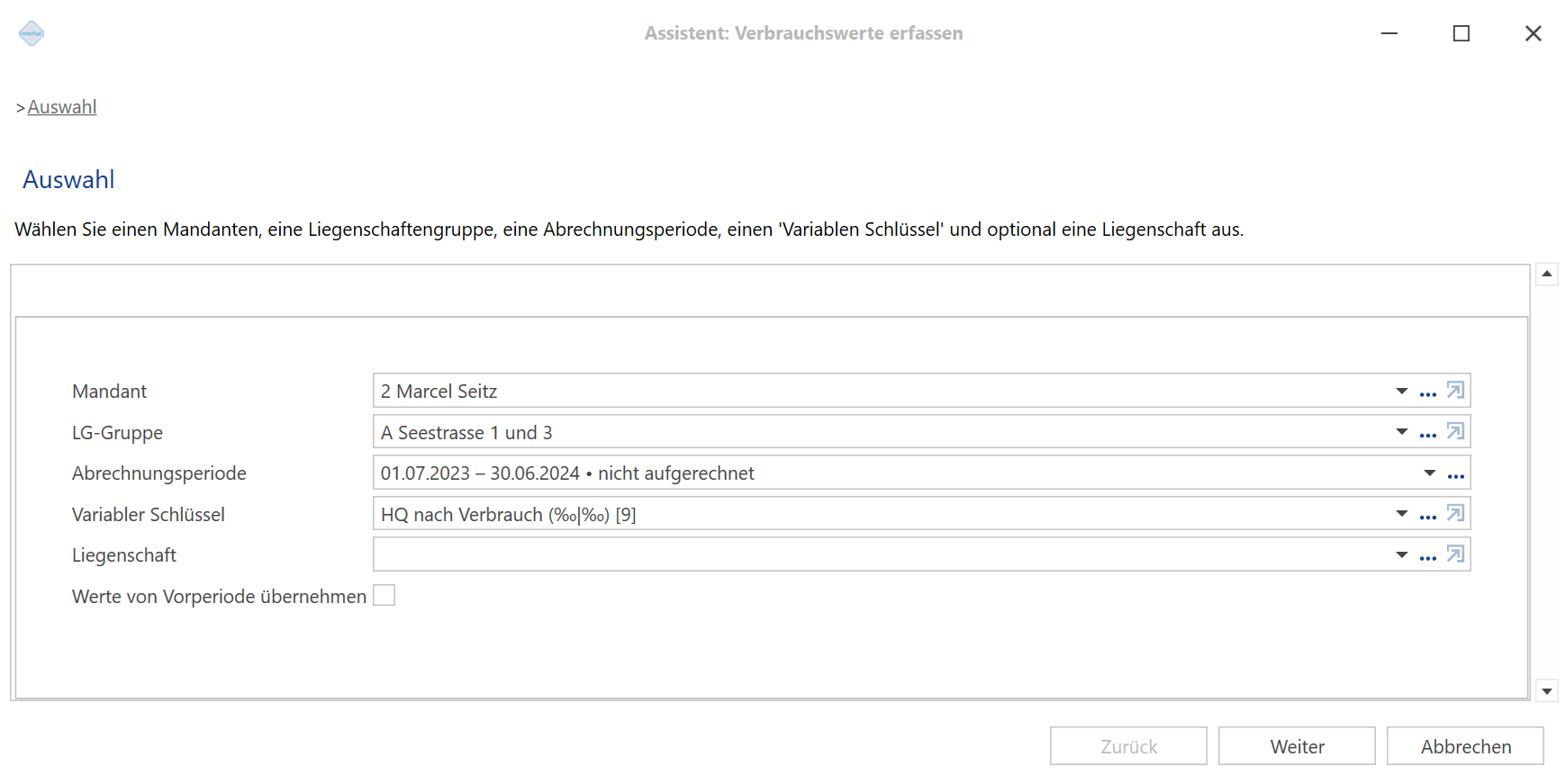The height and width of the screenshot is (784, 1565).
Task: Enable Werte von Vorperiode übernehmen checkbox
Action: coord(384,596)
